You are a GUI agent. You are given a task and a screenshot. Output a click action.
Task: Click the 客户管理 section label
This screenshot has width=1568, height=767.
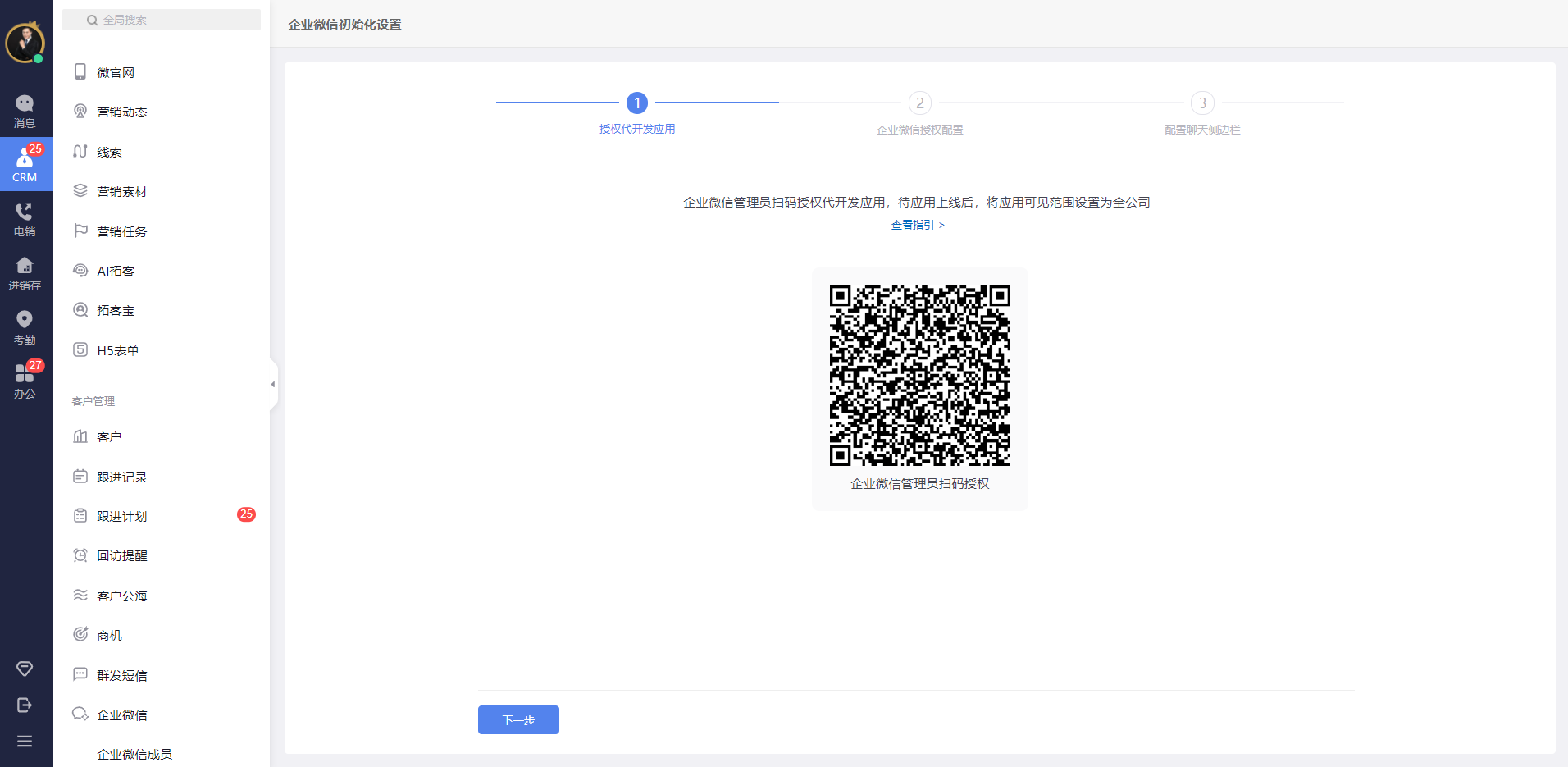[93, 401]
